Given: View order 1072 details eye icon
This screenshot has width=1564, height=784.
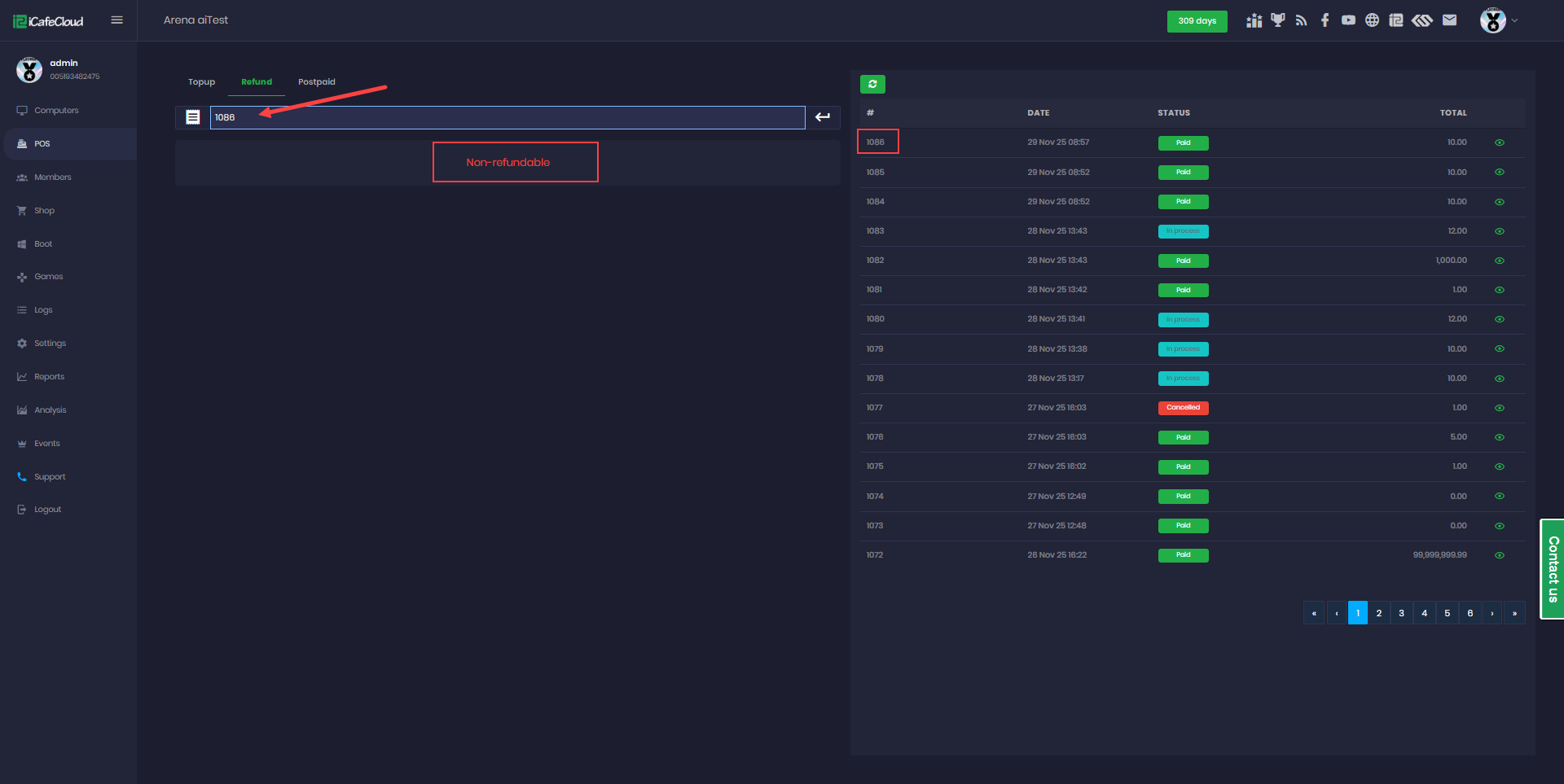Looking at the screenshot, I should coord(1499,555).
